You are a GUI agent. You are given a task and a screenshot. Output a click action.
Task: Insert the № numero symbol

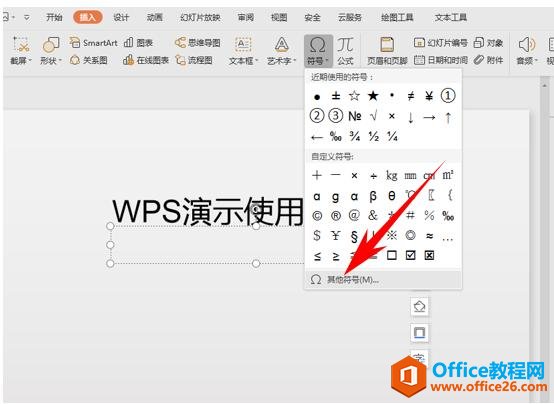tap(354, 116)
